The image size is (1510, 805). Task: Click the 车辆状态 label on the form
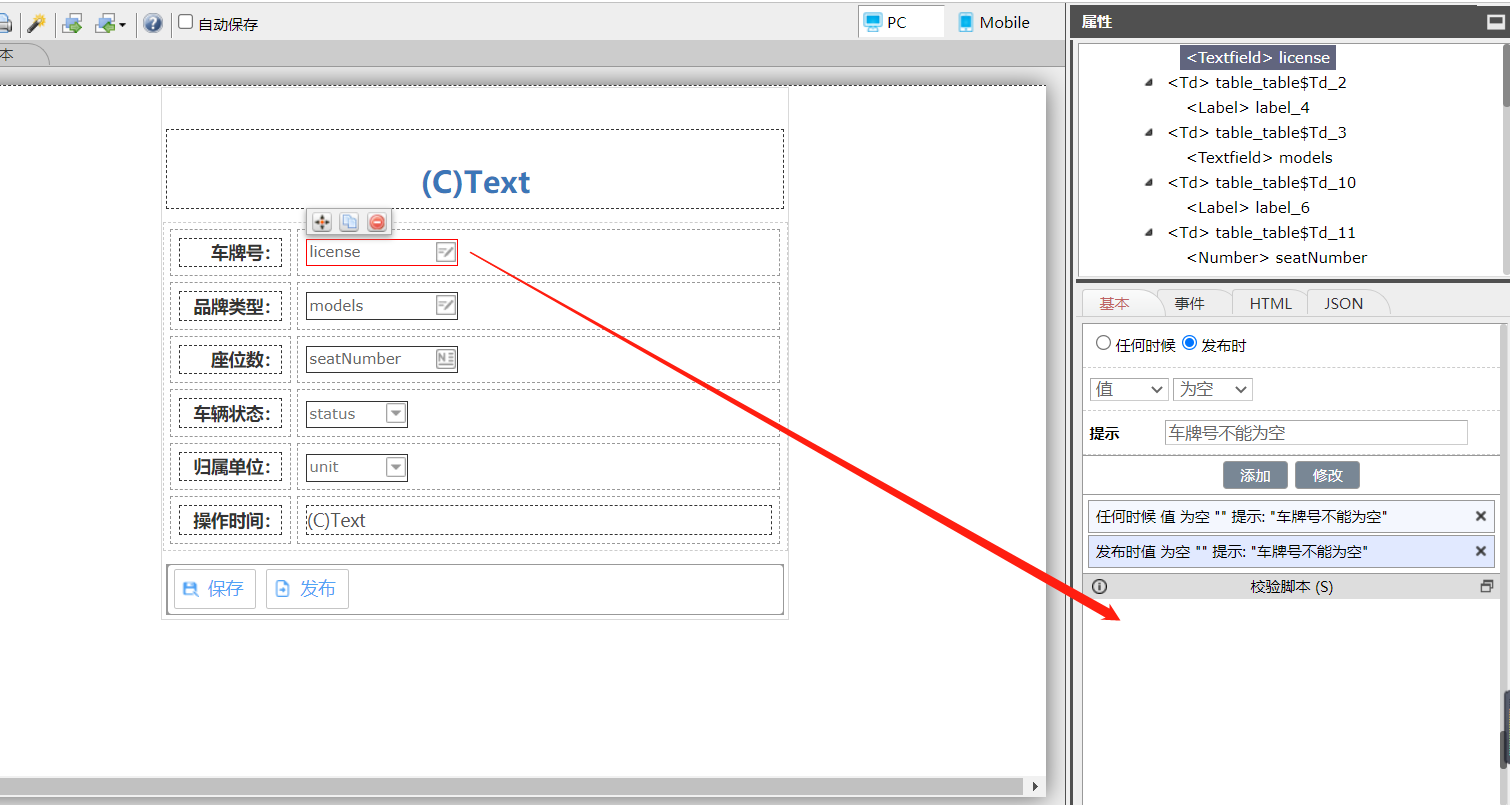[x=230, y=413]
